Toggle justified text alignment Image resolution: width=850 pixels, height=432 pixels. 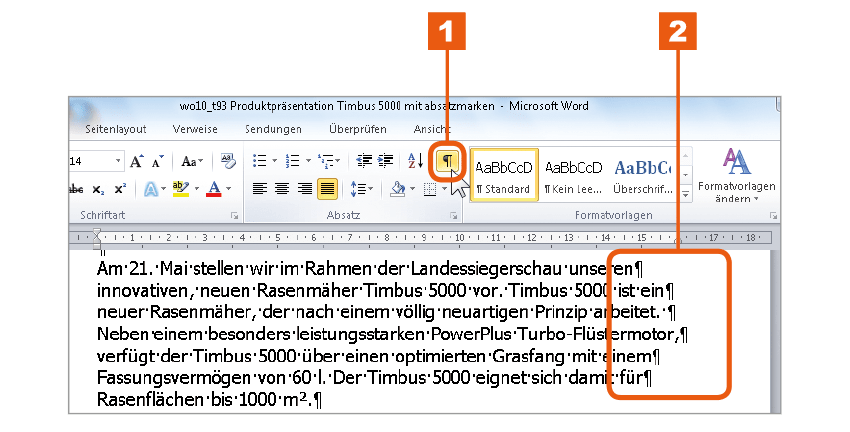point(327,189)
